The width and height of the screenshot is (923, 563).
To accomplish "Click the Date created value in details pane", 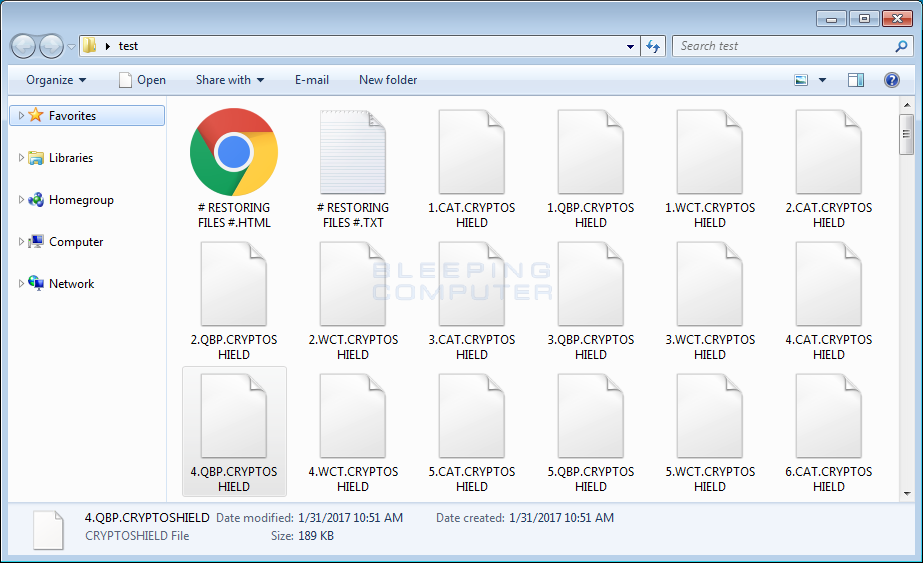I will tap(561, 518).
